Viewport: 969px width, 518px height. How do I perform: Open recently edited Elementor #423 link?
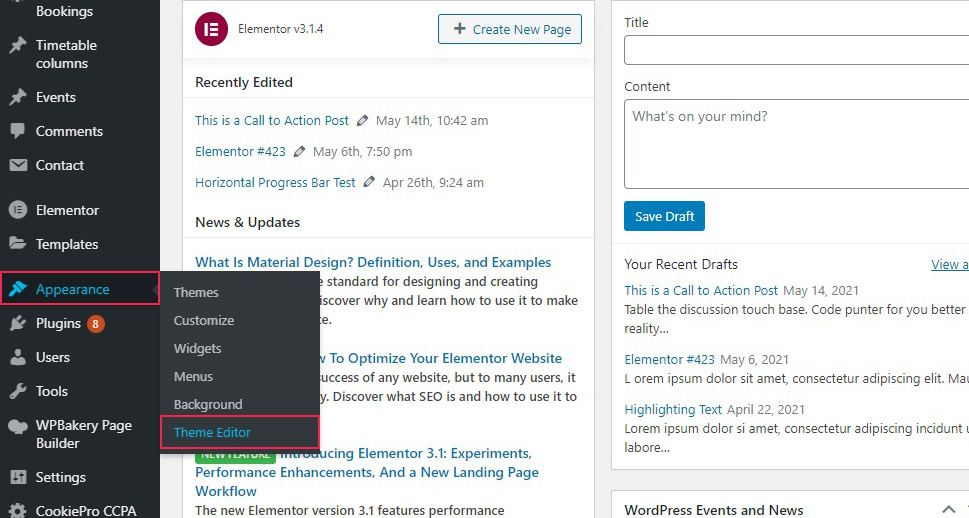tap(240, 151)
